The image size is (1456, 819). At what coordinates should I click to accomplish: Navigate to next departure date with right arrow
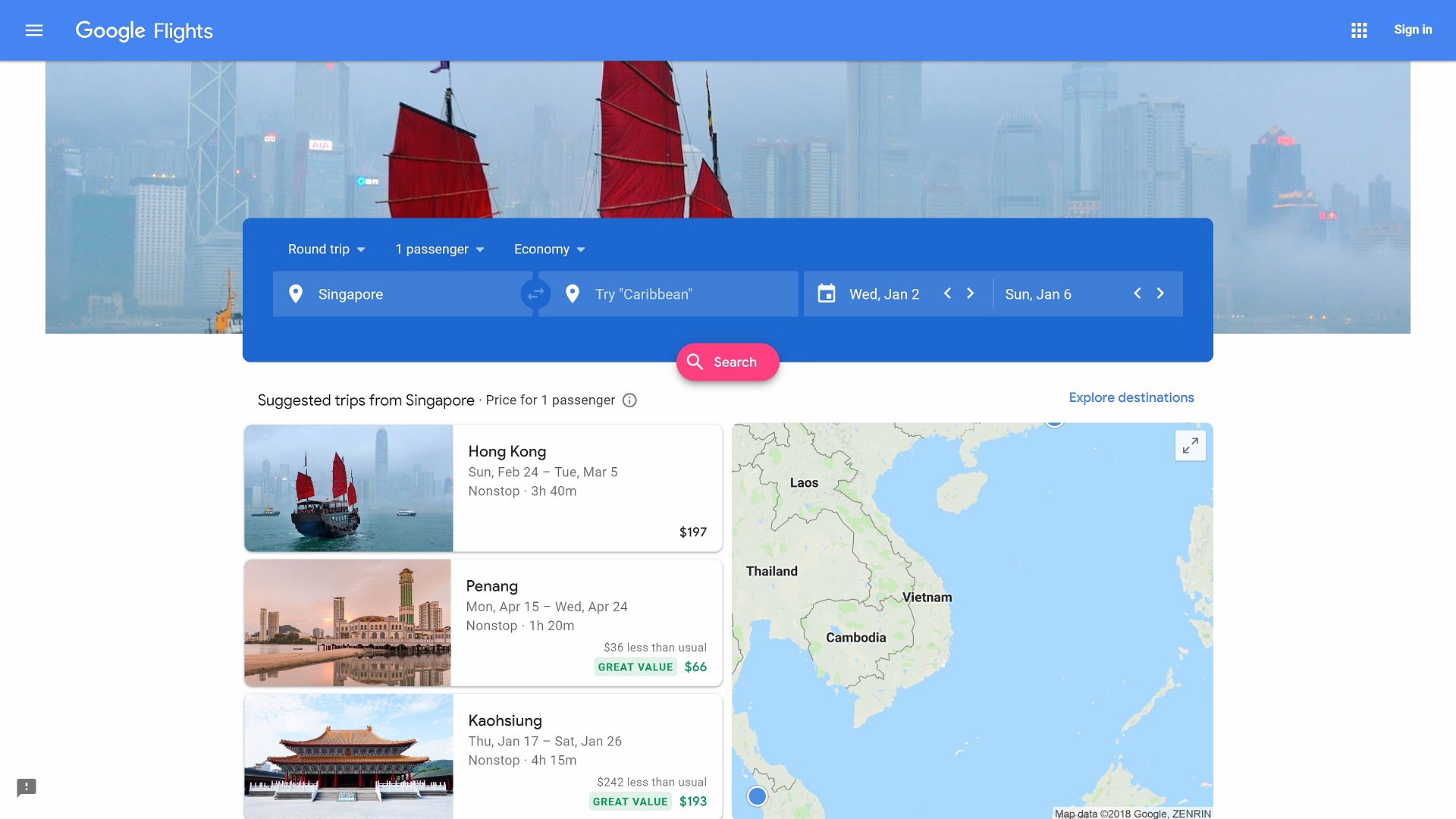point(969,293)
